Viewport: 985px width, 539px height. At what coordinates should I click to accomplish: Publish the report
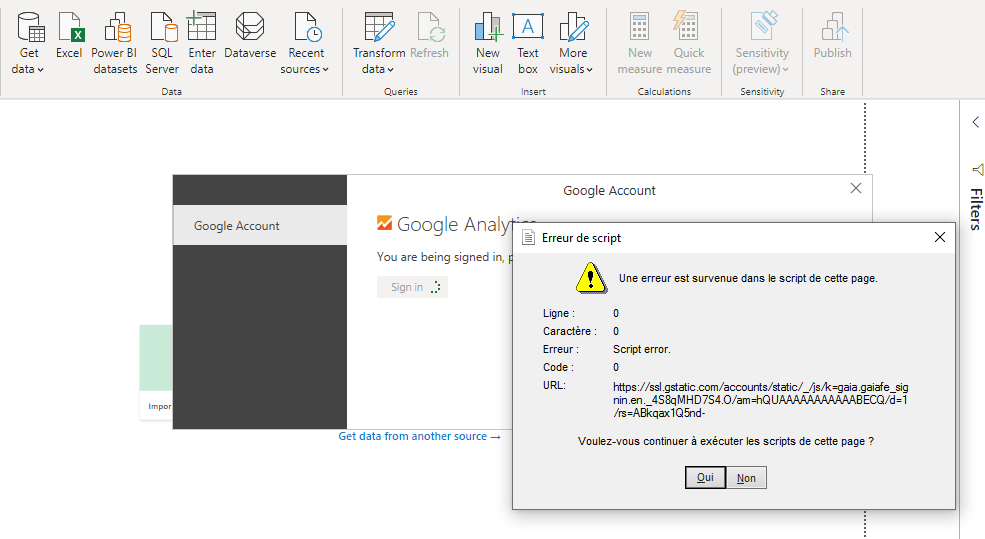832,36
